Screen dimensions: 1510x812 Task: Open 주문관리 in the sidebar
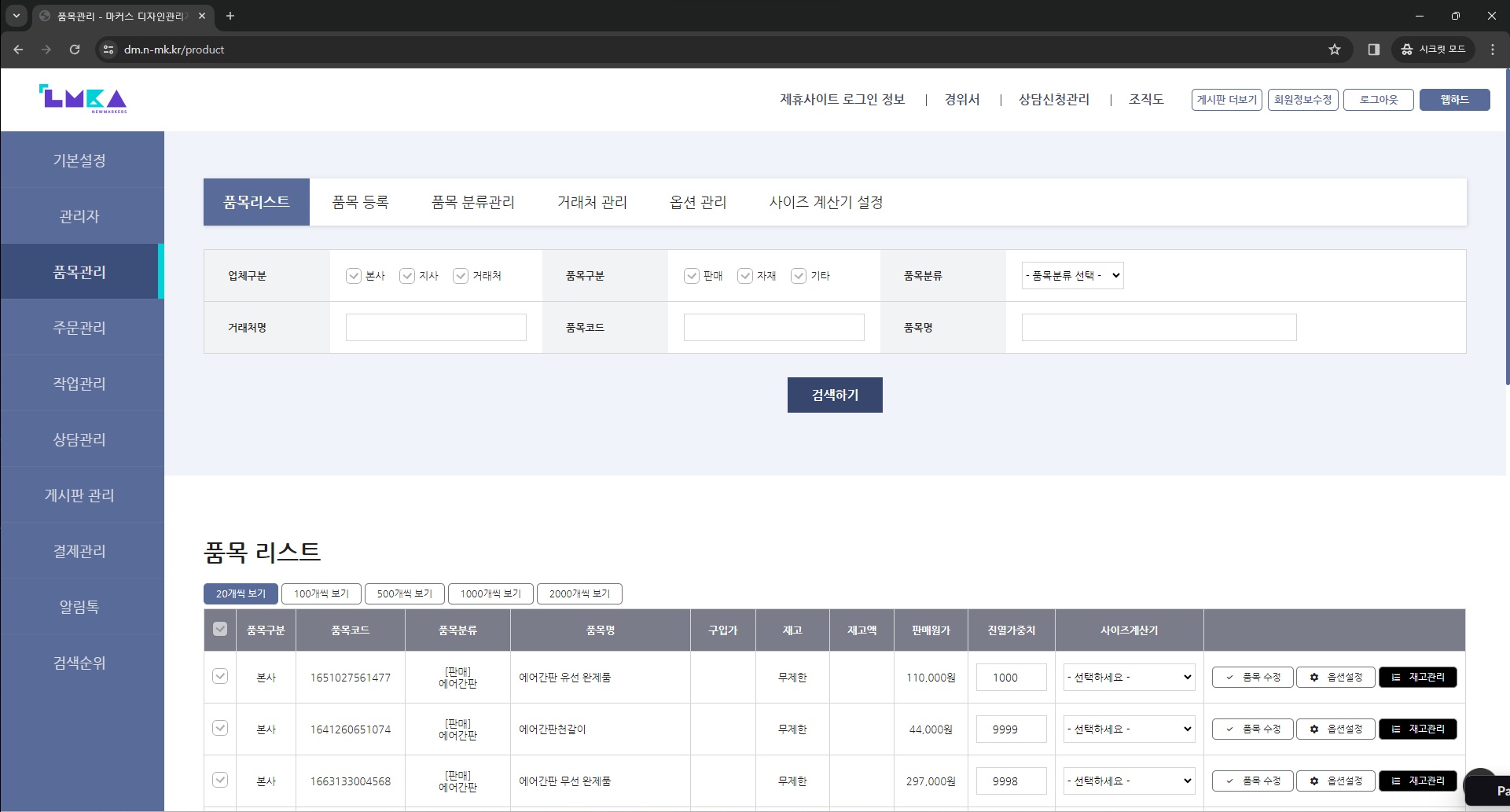tap(79, 328)
